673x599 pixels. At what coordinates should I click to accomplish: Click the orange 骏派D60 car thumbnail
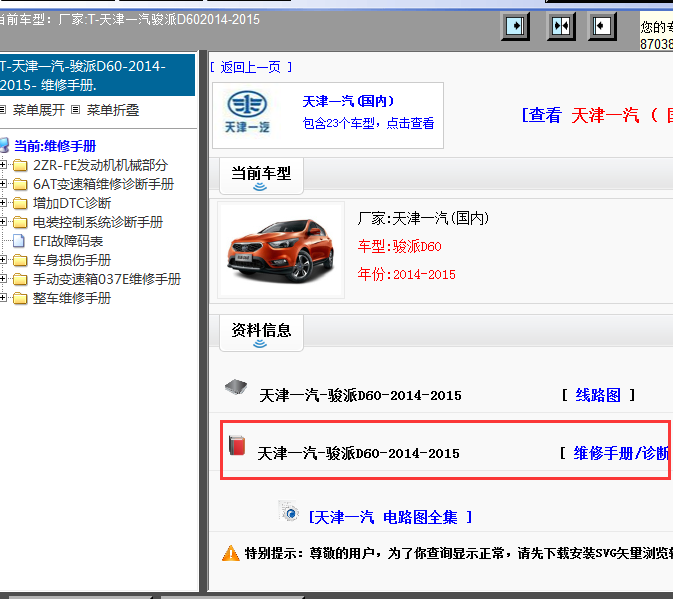click(x=281, y=251)
